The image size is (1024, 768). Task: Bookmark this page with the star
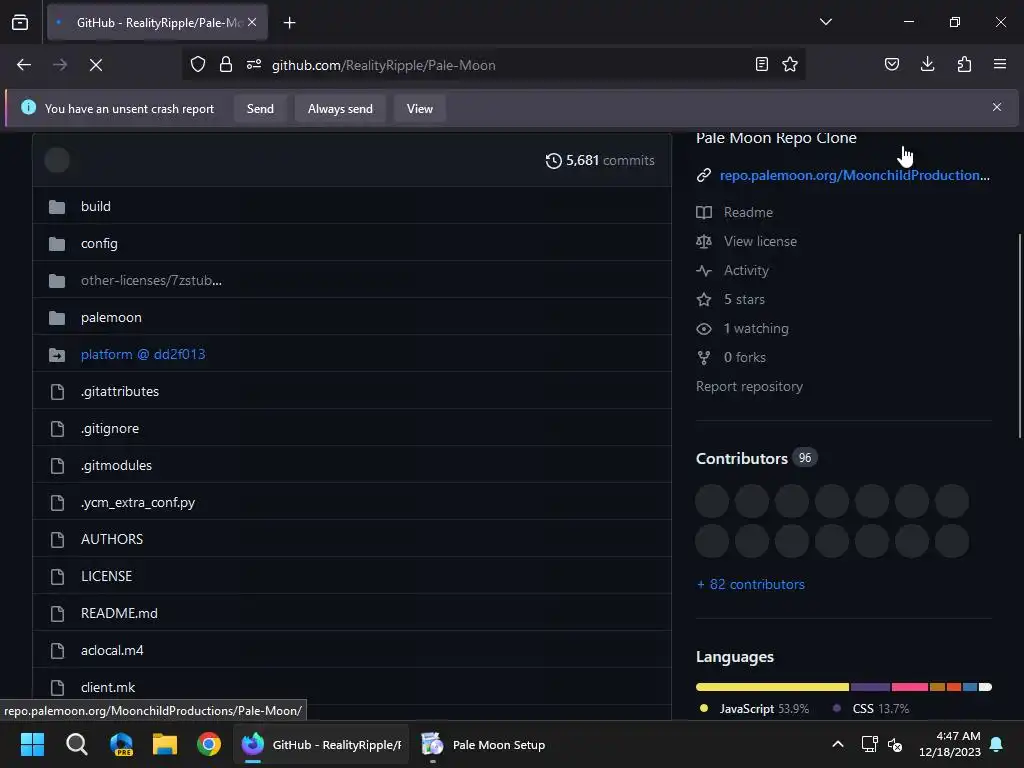tap(790, 64)
